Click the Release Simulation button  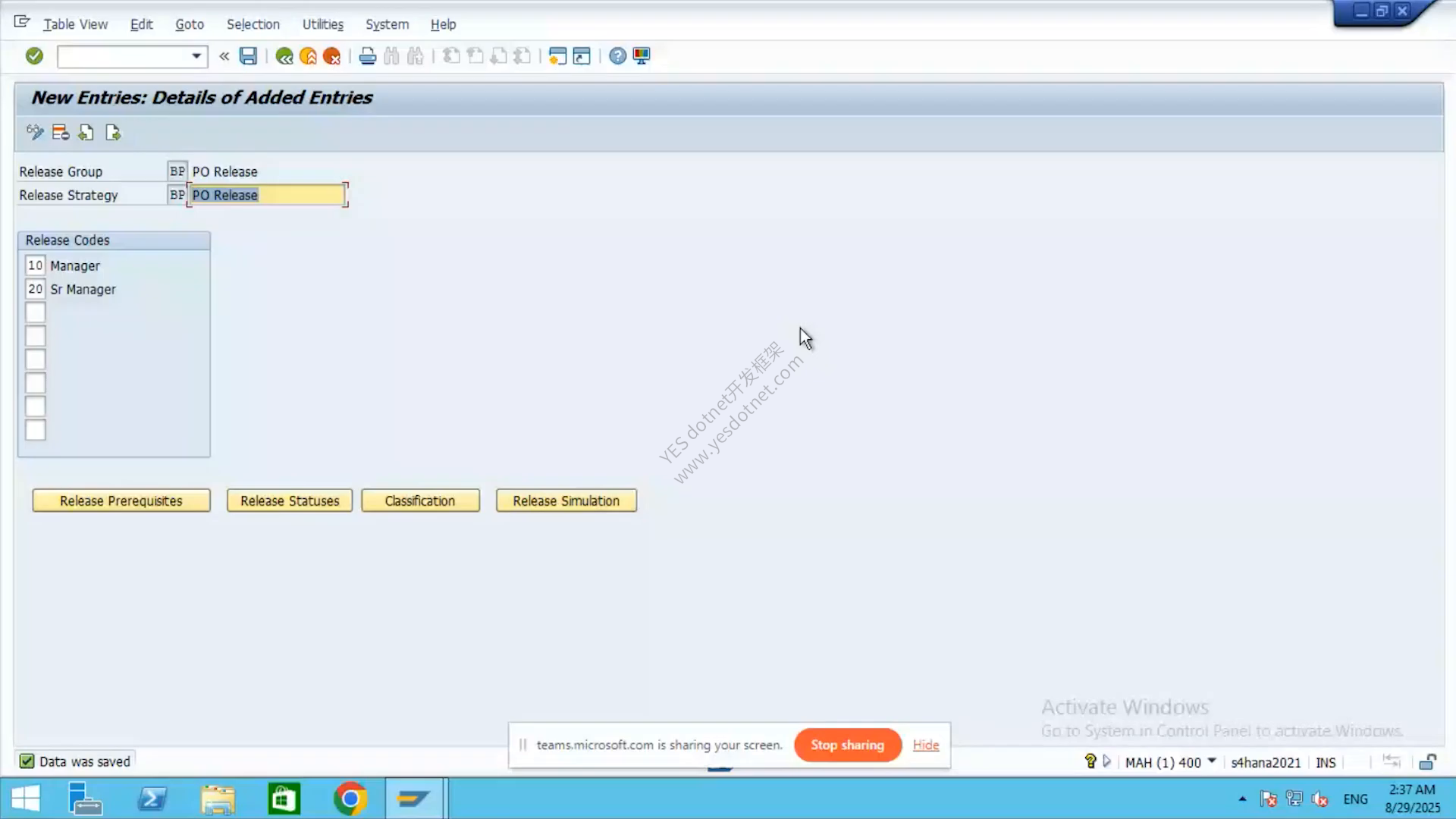click(566, 500)
